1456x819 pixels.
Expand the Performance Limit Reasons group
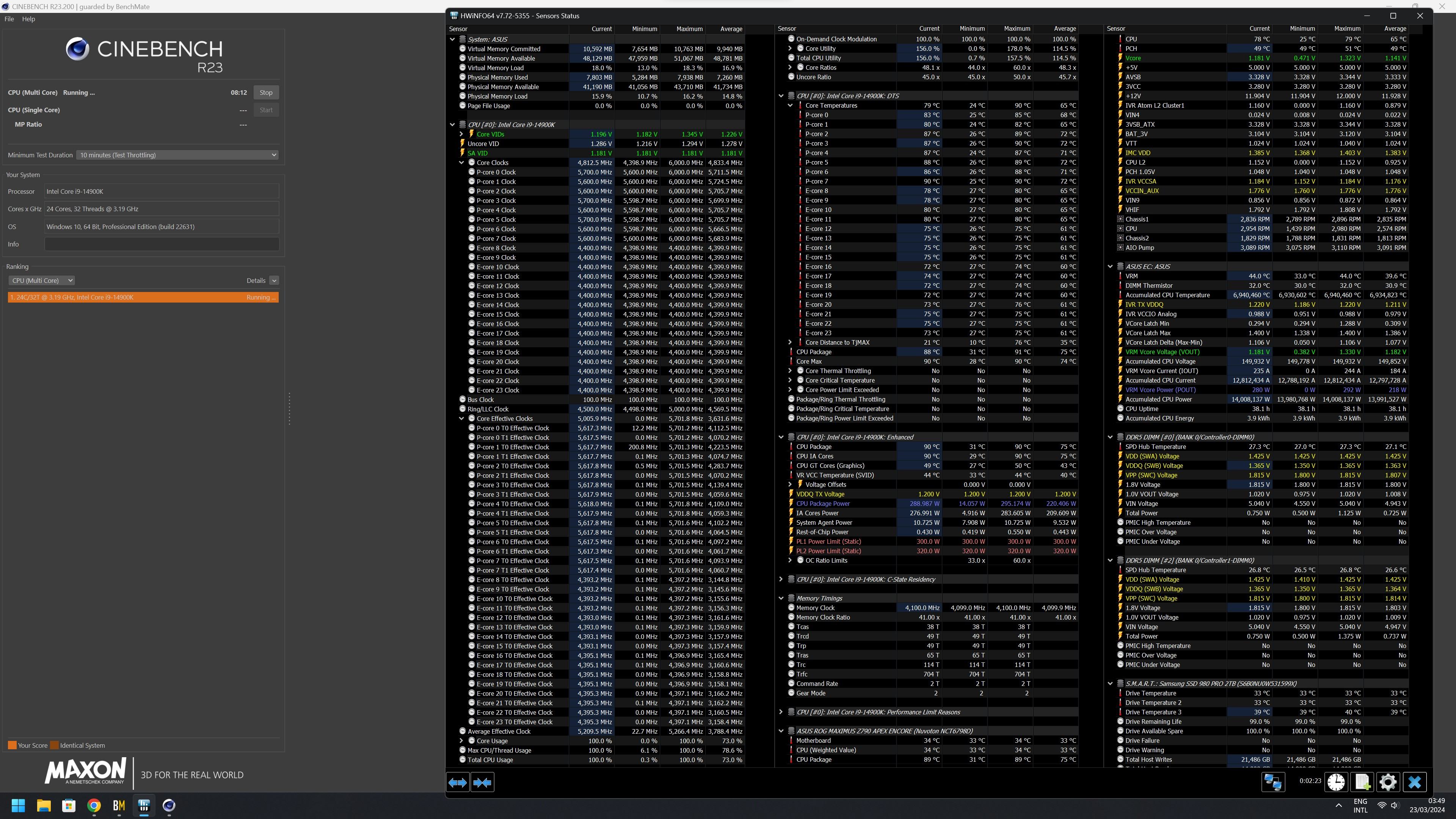[x=781, y=712]
